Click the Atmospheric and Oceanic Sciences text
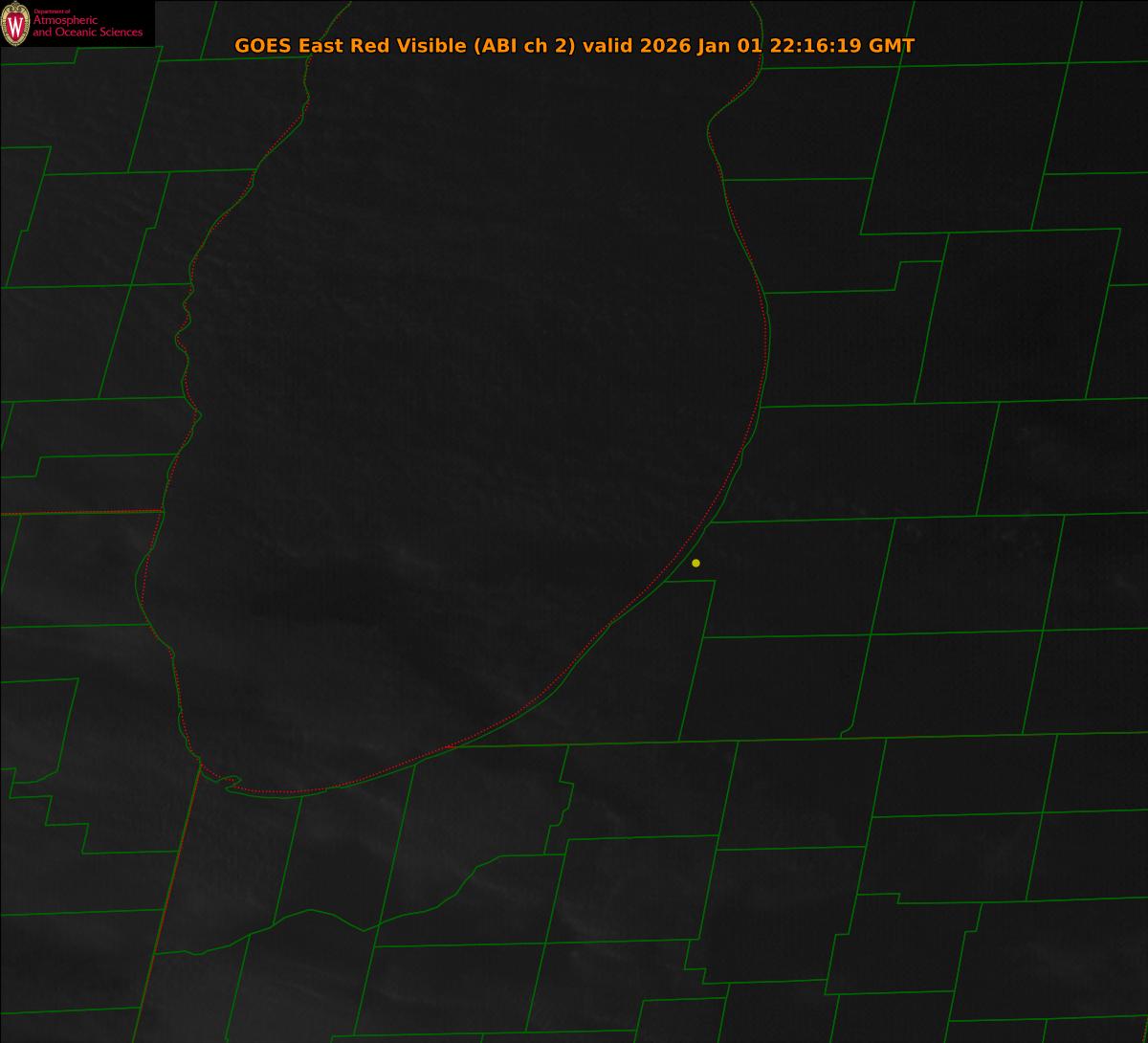1148x1043 pixels. [87, 27]
